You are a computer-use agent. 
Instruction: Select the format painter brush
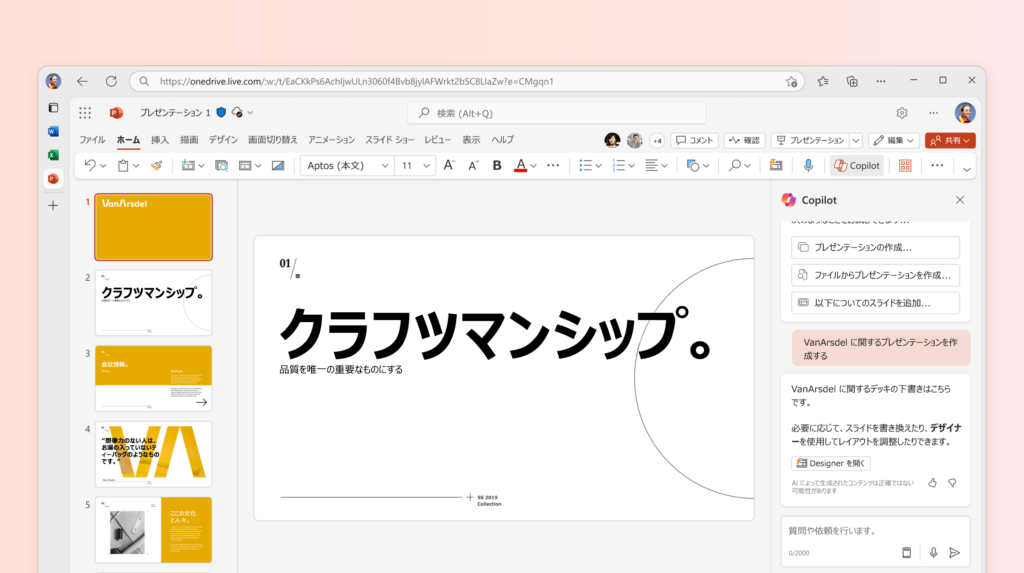157,166
